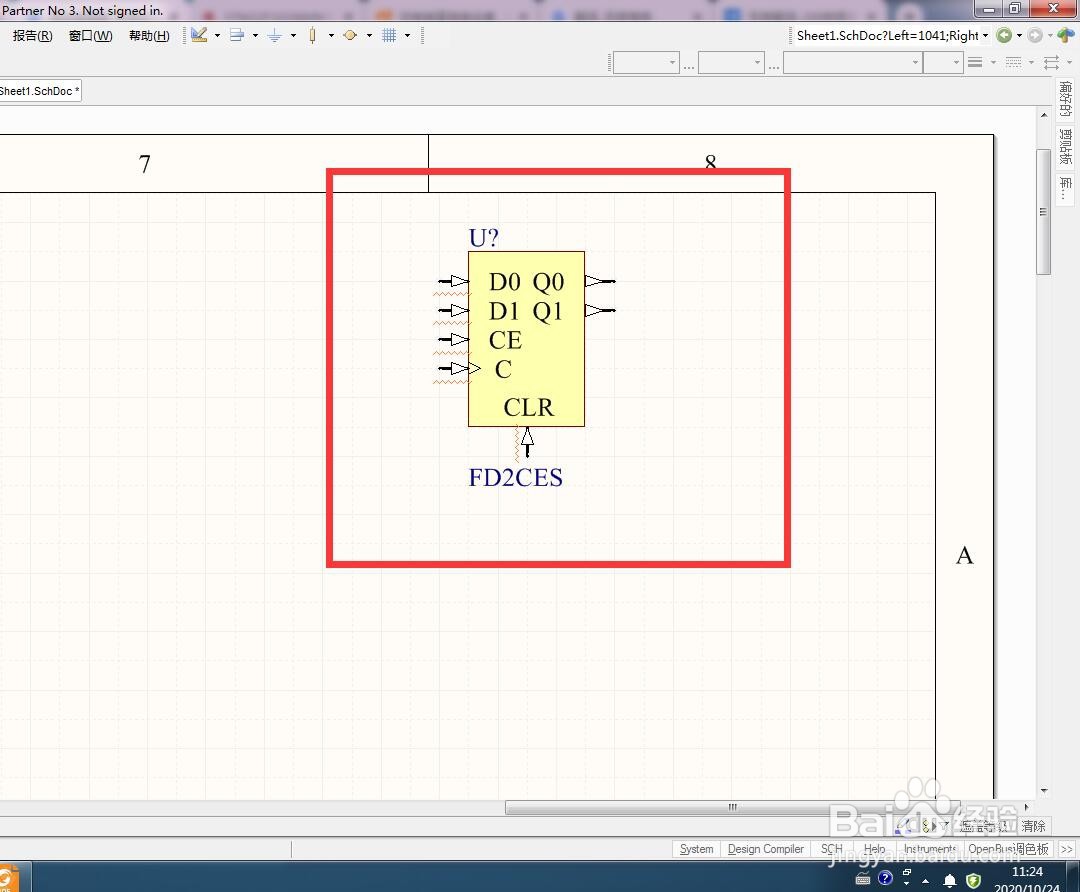Click the system clock showing 11:24

[1027, 872]
